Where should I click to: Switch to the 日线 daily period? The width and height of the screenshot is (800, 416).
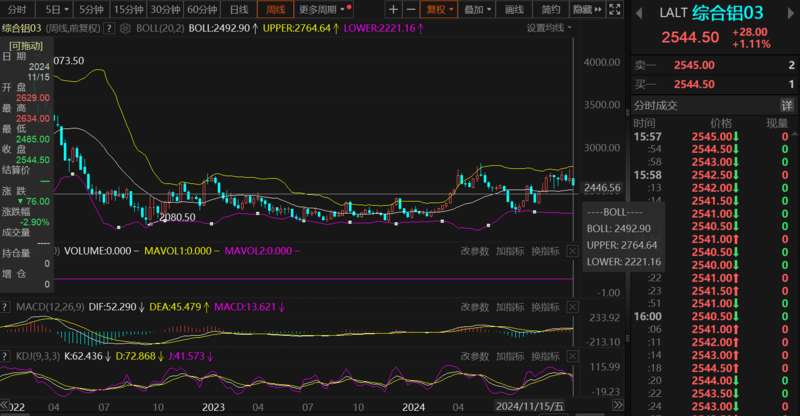239,9
